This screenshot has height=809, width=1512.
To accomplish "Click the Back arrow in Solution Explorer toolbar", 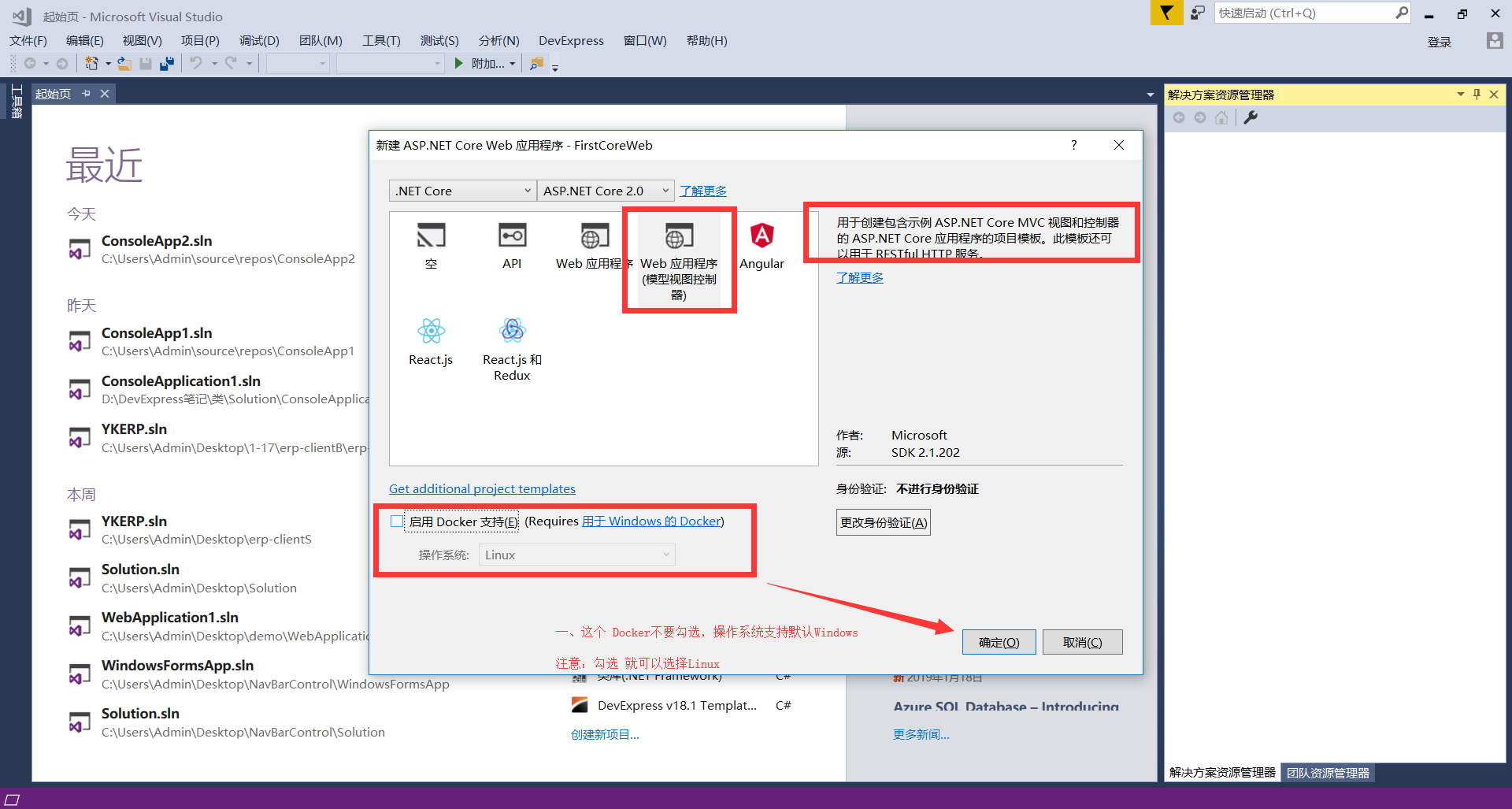I will point(1179,117).
